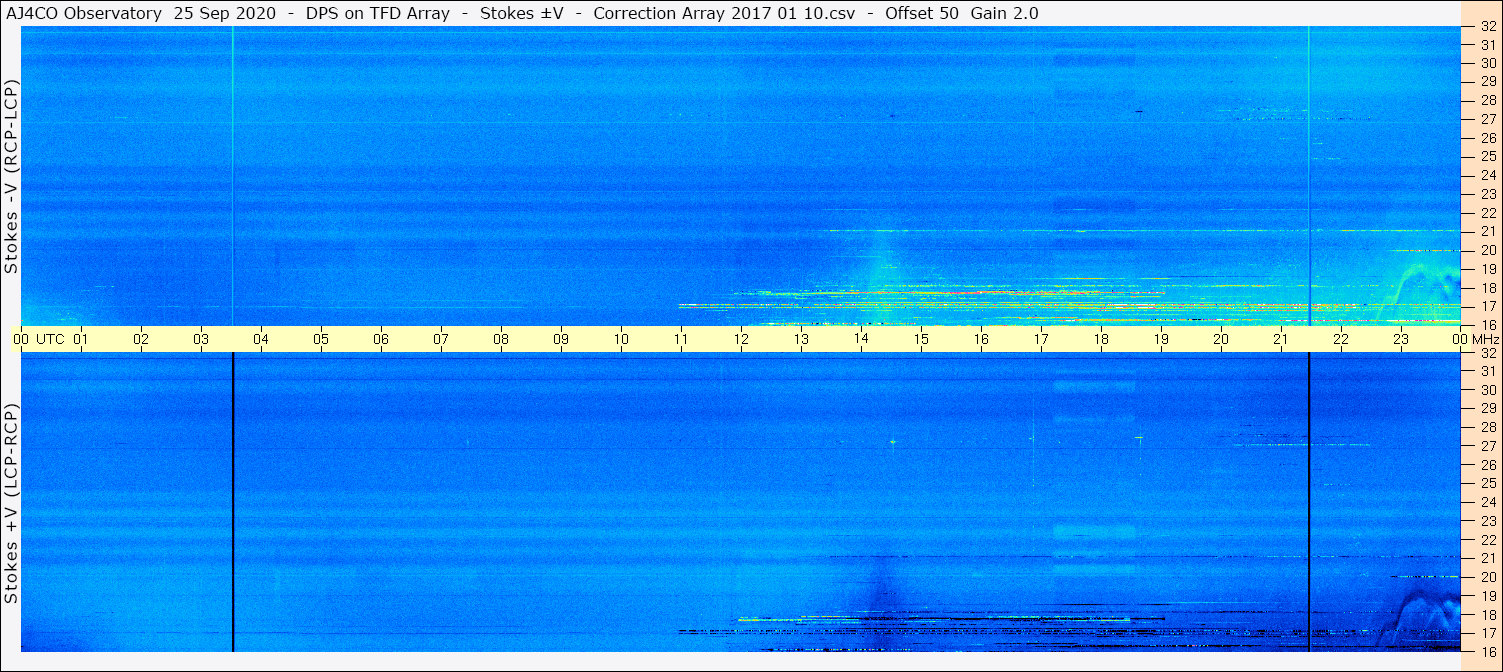Click 17 MHz tick of Stokes -V panel
The image size is (1503, 672).
point(1487,306)
